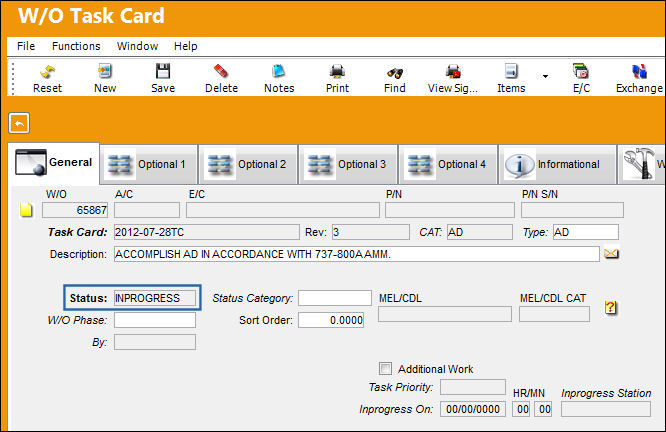Enable the Additional Work checkbox

point(385,368)
